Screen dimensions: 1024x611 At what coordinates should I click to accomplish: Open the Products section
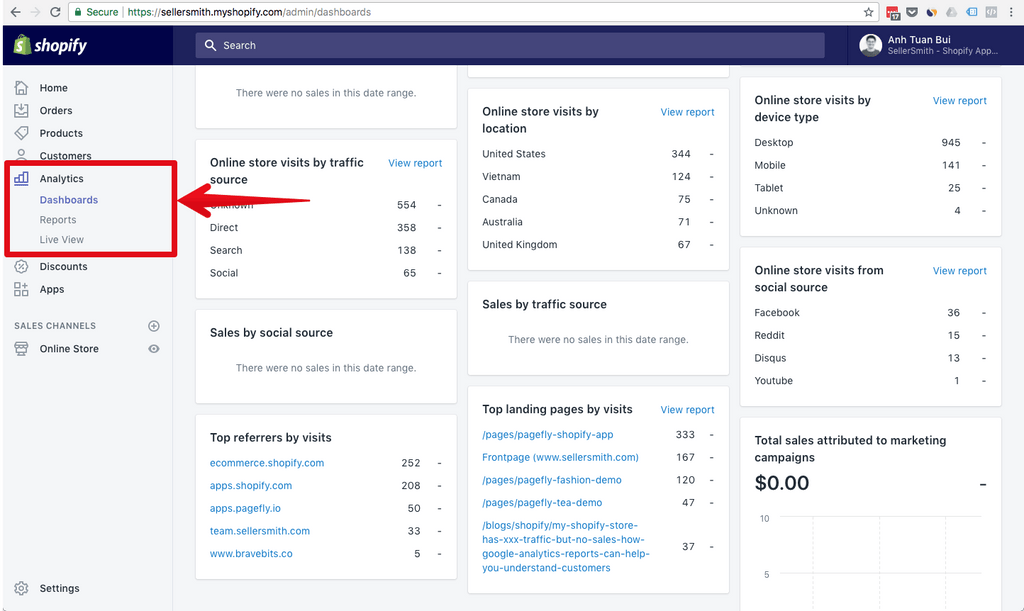61,133
